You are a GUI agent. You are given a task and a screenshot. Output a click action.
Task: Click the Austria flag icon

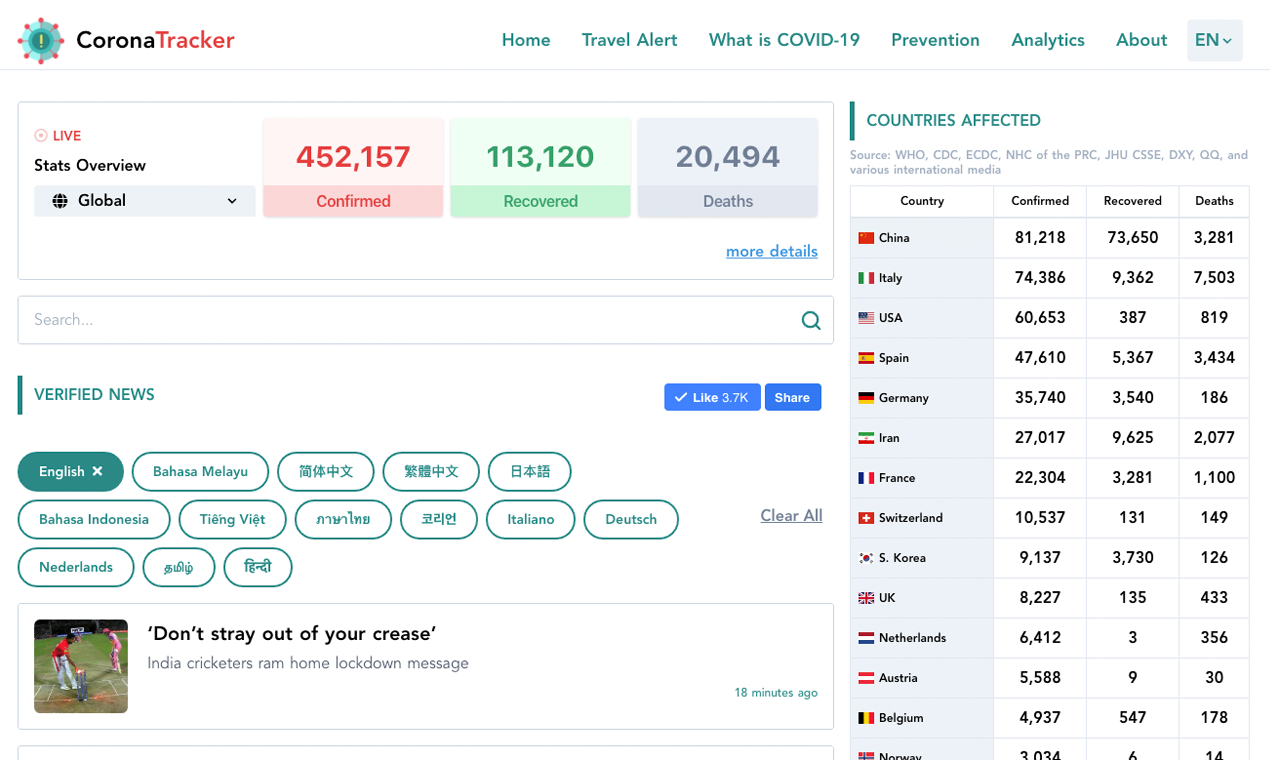point(866,678)
